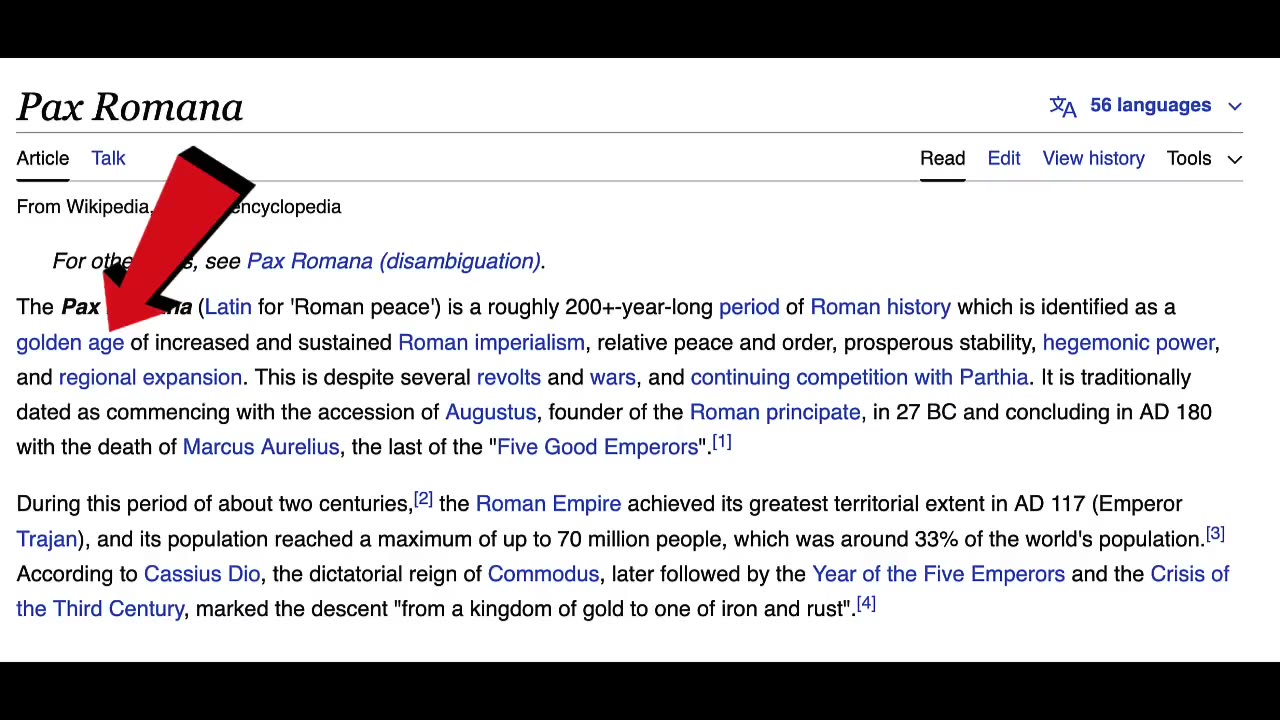Open the Five Good Emperors link
The height and width of the screenshot is (720, 1280).
597,447
